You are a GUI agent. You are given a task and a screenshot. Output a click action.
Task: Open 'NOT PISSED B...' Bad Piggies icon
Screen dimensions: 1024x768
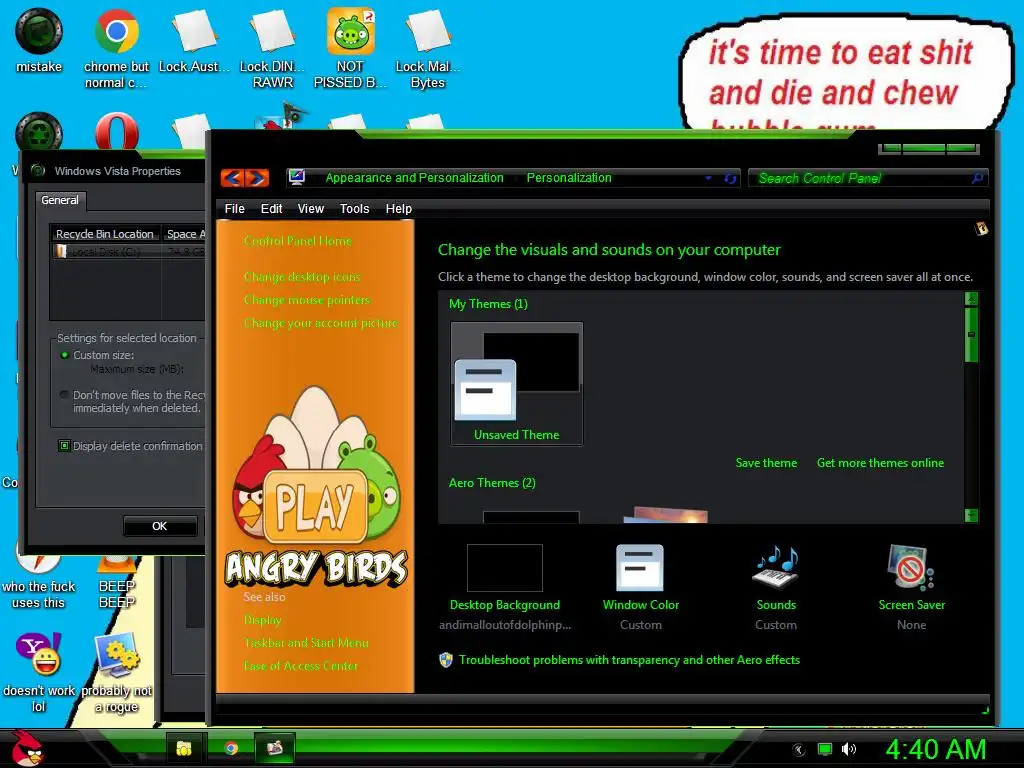coord(350,49)
